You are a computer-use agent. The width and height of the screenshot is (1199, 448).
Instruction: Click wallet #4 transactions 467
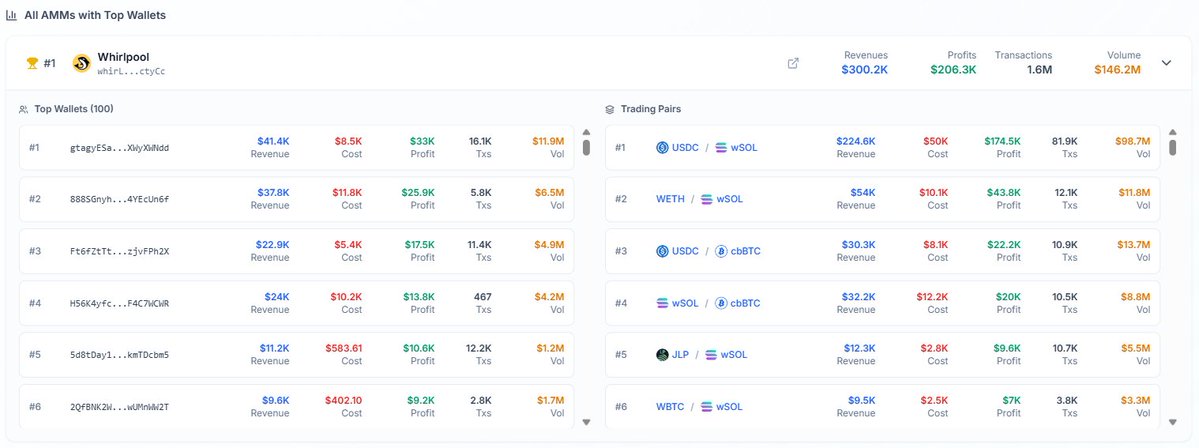[x=483, y=297]
